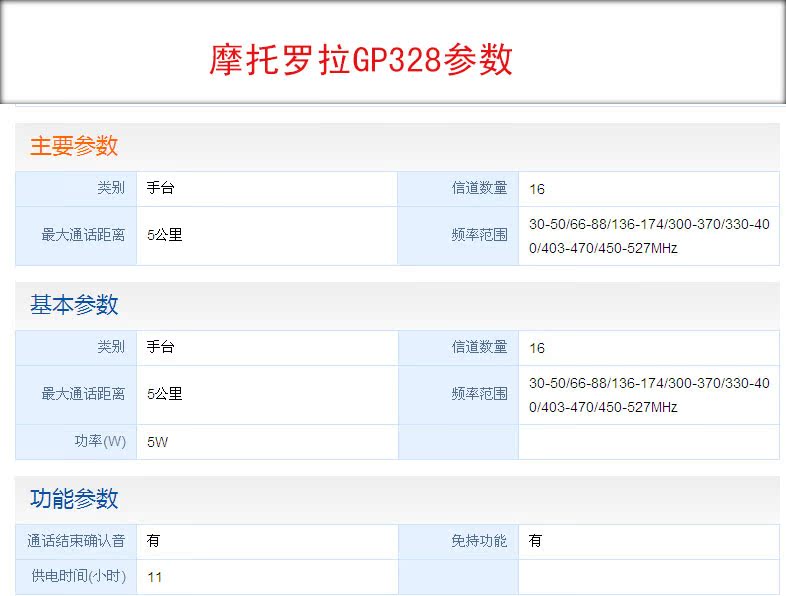Click the 有 value beside 免持功能
The width and height of the screenshot is (786, 596).
535,541
